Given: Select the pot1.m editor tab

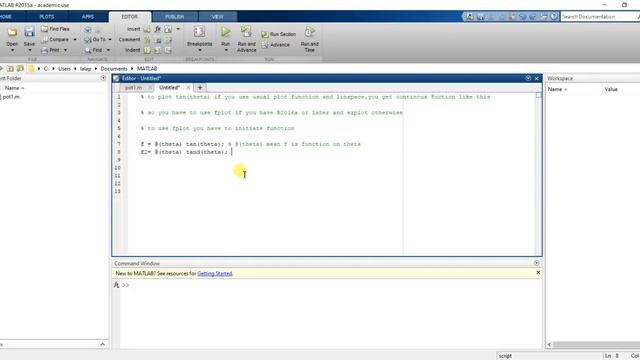Looking at the screenshot, I should [133, 88].
